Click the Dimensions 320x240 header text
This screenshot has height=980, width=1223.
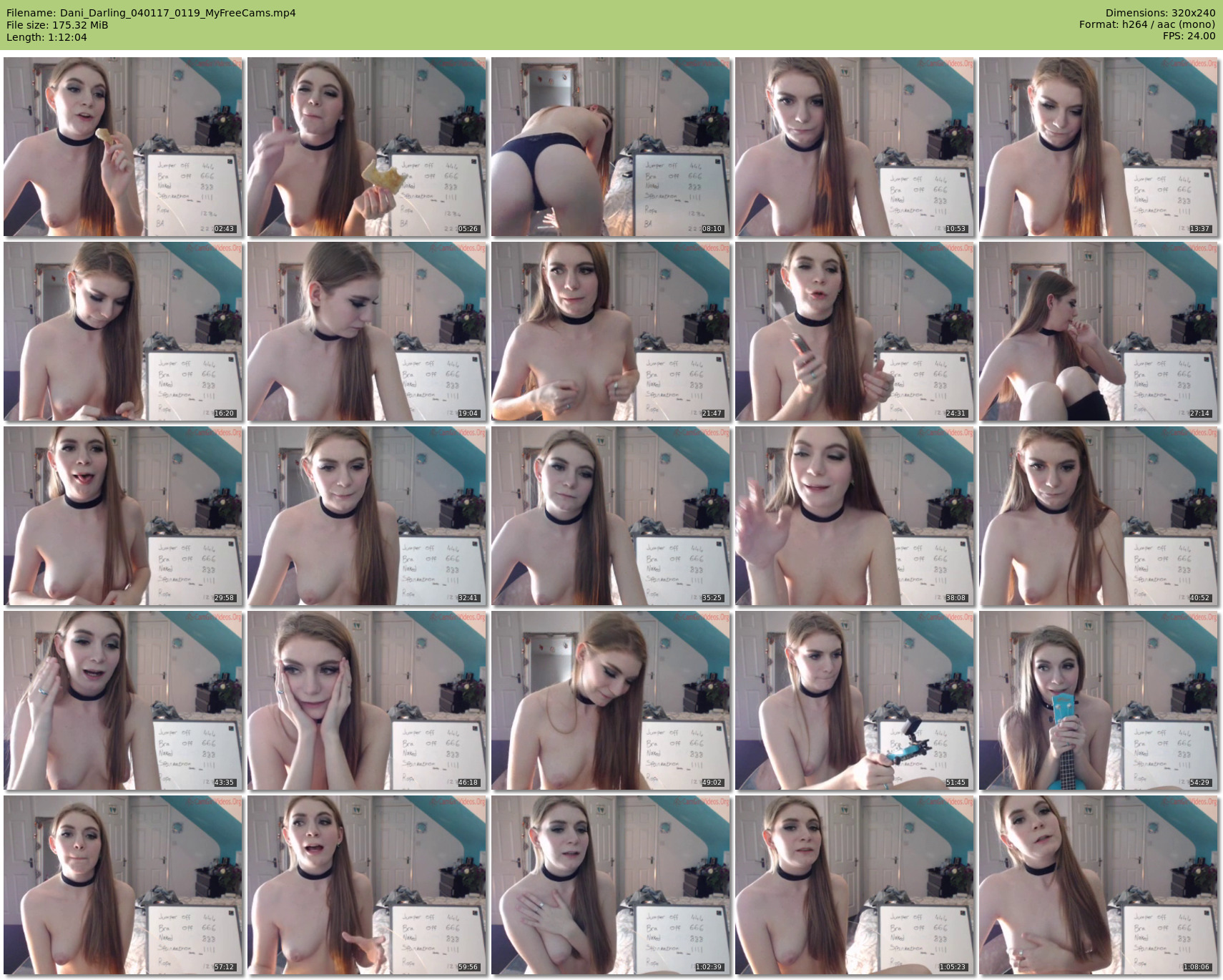click(1160, 13)
